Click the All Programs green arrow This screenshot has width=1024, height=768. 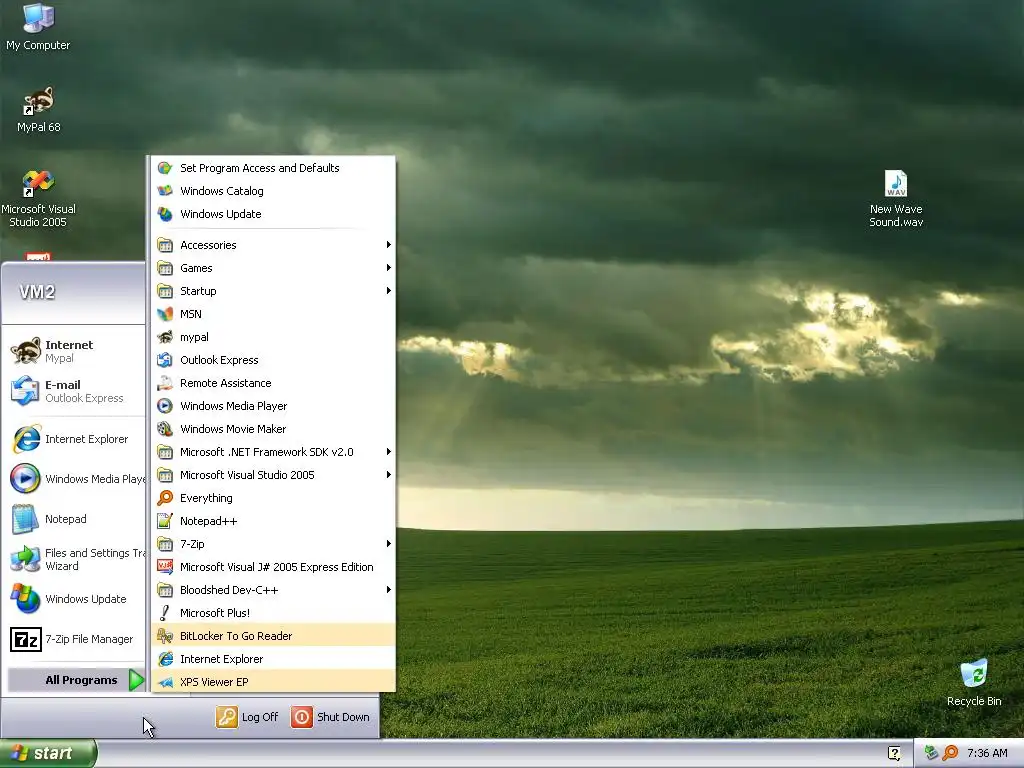tap(136, 680)
